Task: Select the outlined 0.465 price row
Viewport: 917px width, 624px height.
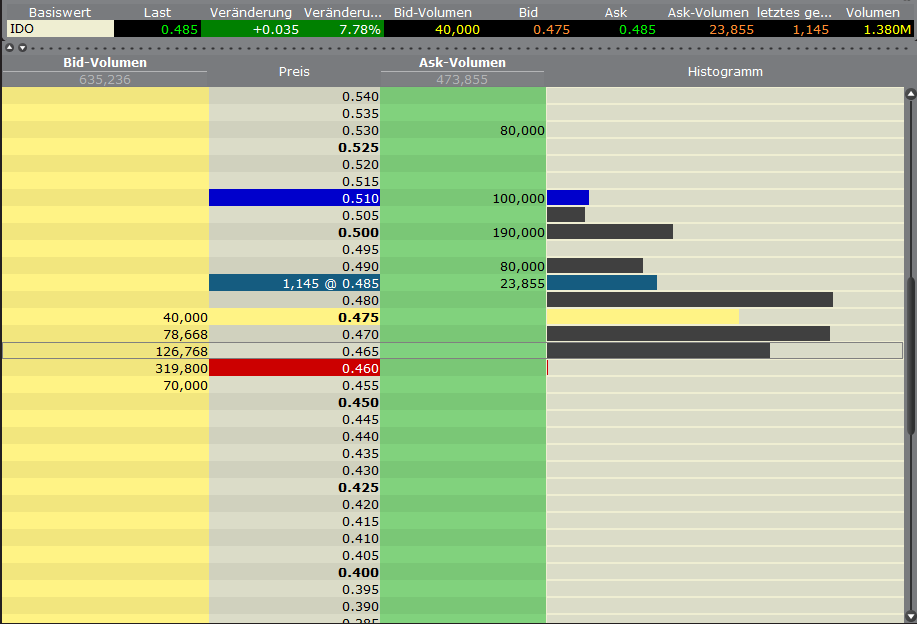Action: point(293,351)
